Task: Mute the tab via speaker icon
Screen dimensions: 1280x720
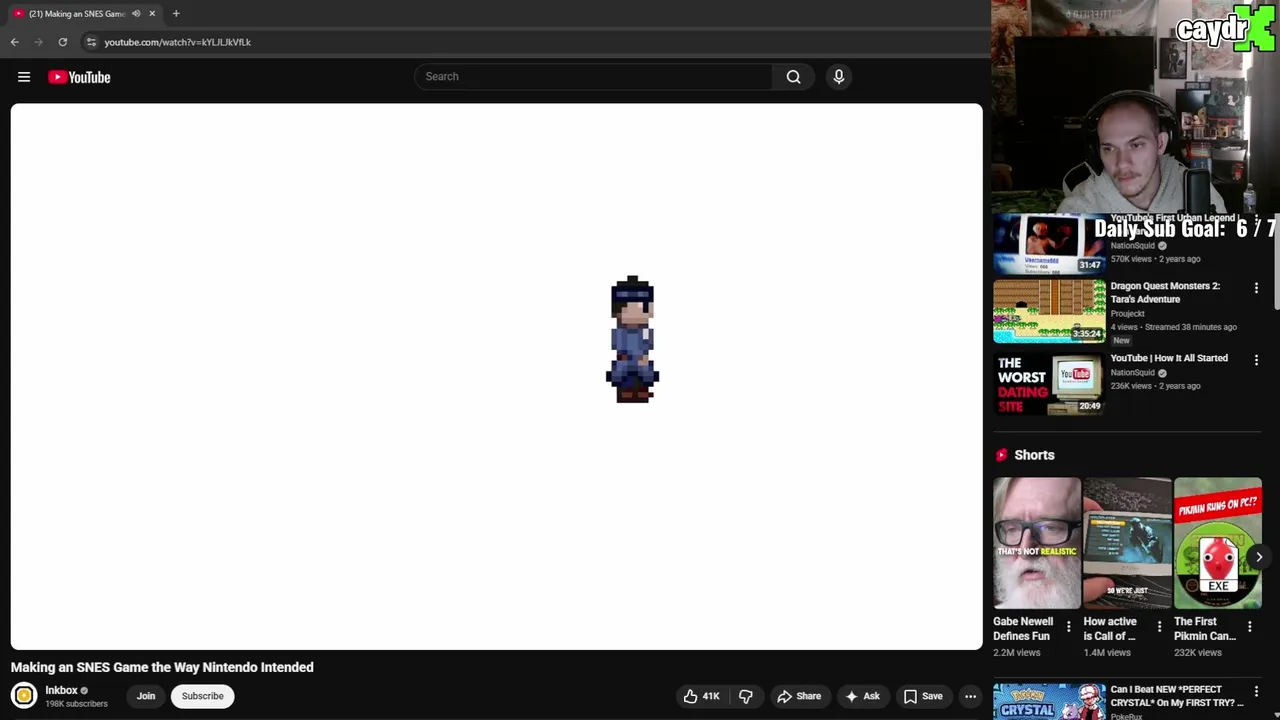Action: point(136,14)
